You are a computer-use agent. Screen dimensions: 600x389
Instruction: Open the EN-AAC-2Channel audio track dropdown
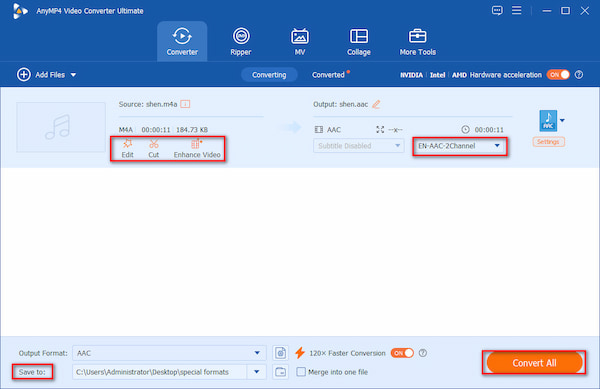coord(459,146)
